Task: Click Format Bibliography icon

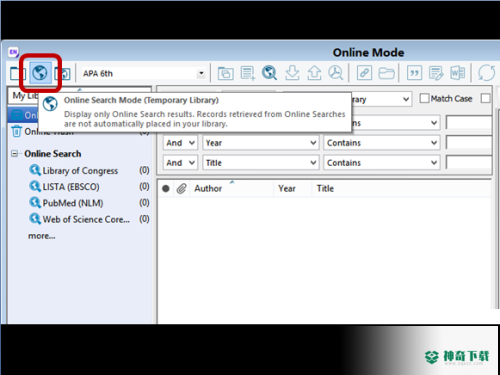Action: [436, 73]
